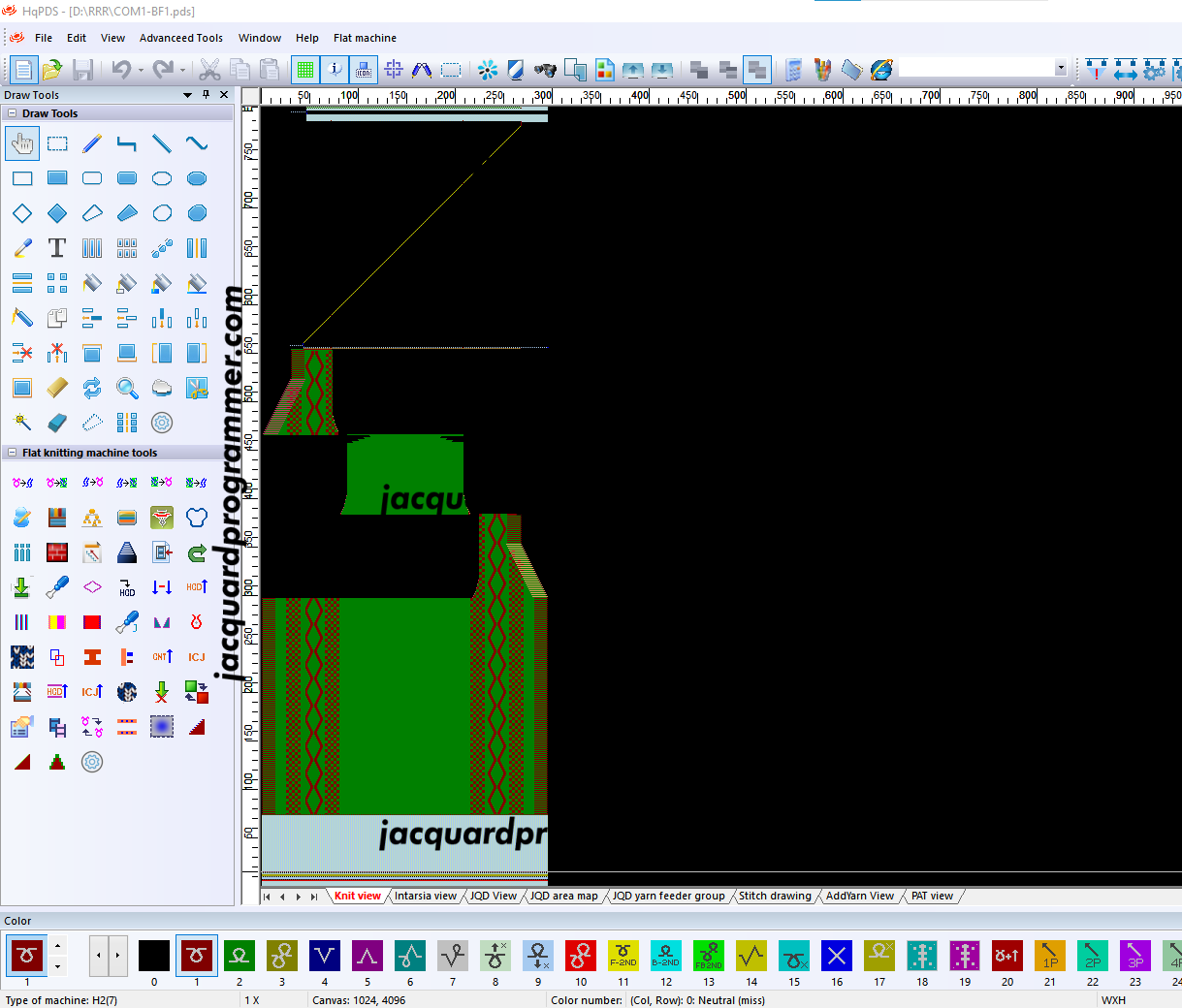Click the binoculars find icon in toolbar
1182x1008 pixels.
coord(545,70)
